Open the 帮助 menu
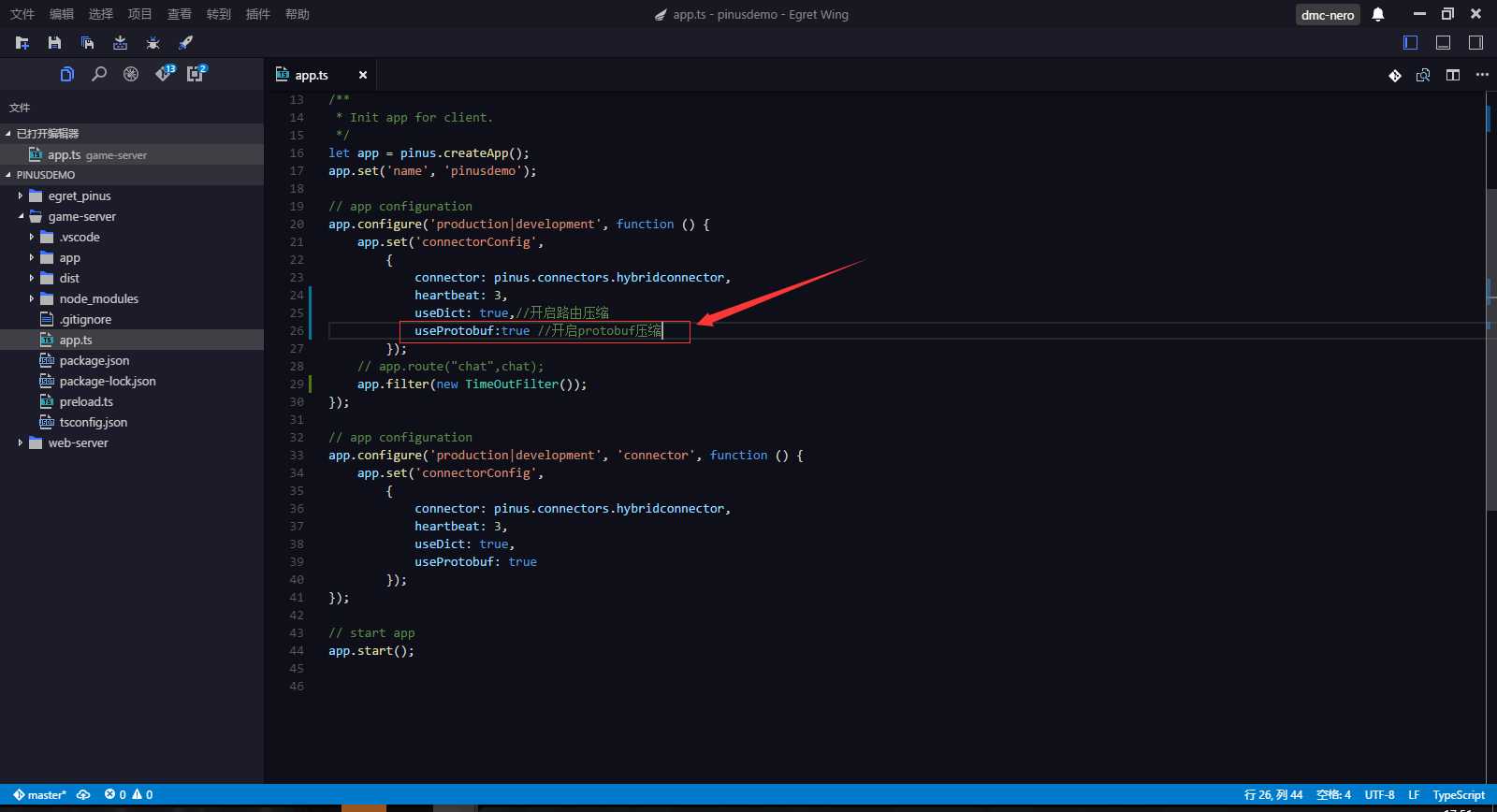The height and width of the screenshot is (812, 1497). [x=298, y=14]
